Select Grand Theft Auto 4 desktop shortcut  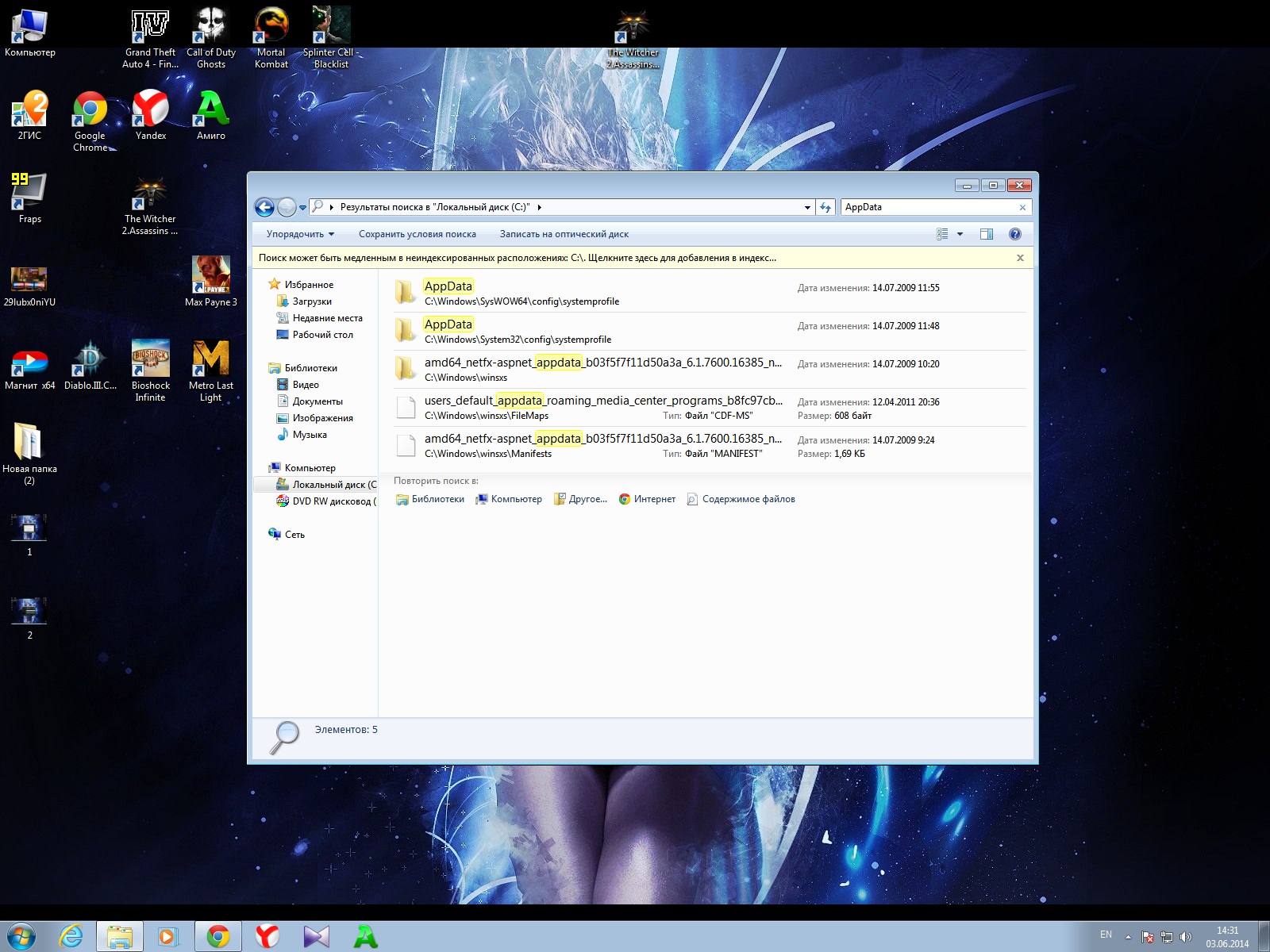click(150, 38)
